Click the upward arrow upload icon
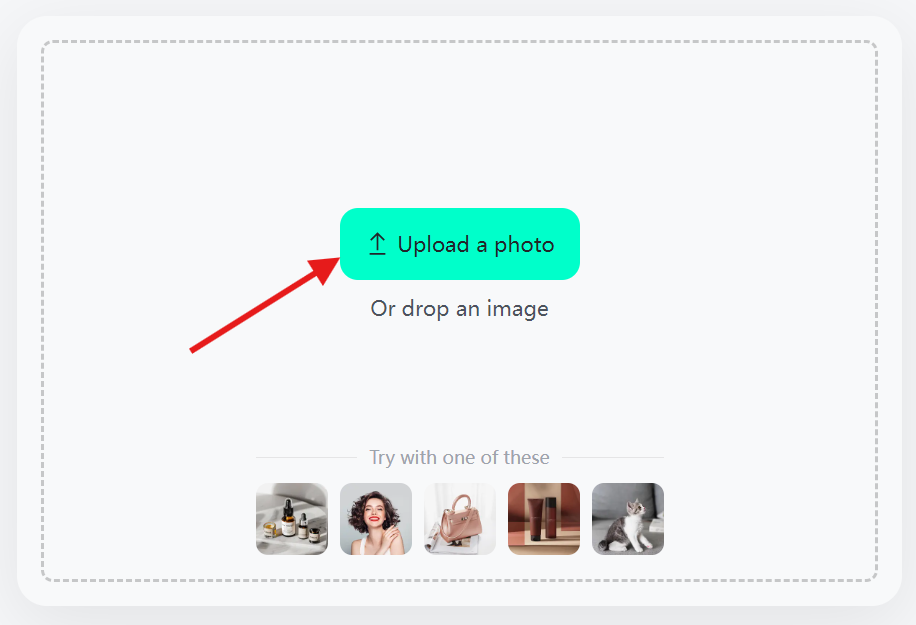 377,244
